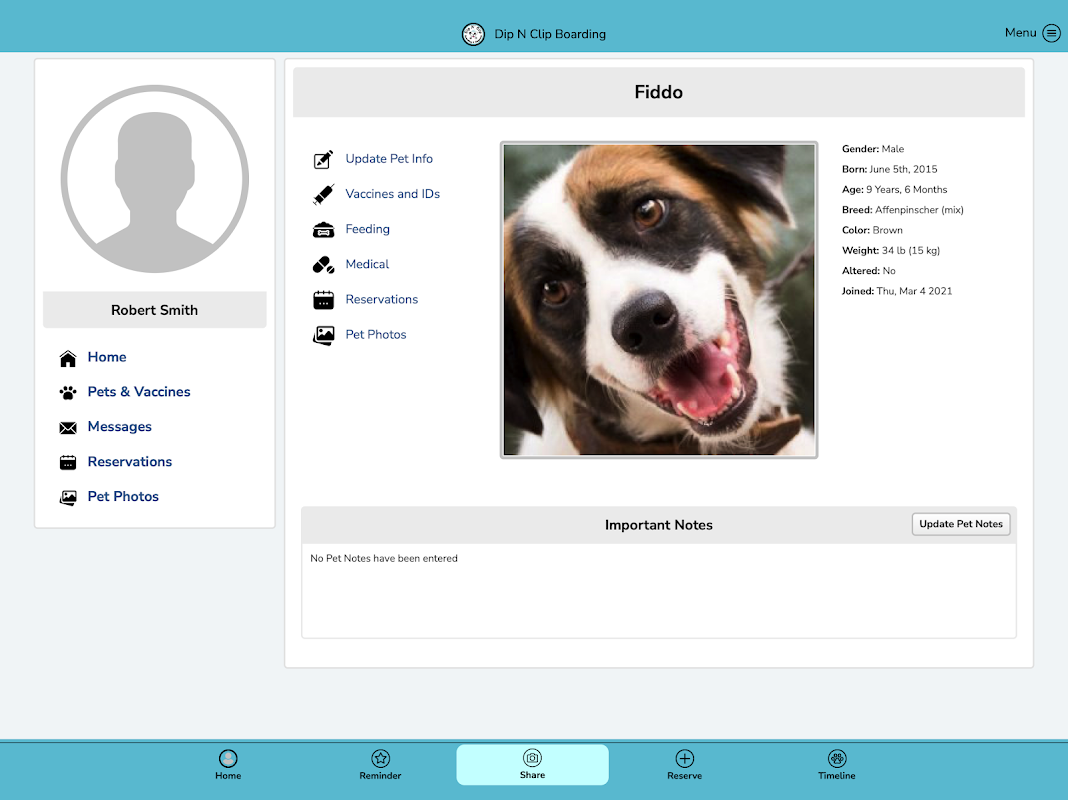Click the Altered: No text
This screenshot has width=1068, height=800.
click(868, 270)
